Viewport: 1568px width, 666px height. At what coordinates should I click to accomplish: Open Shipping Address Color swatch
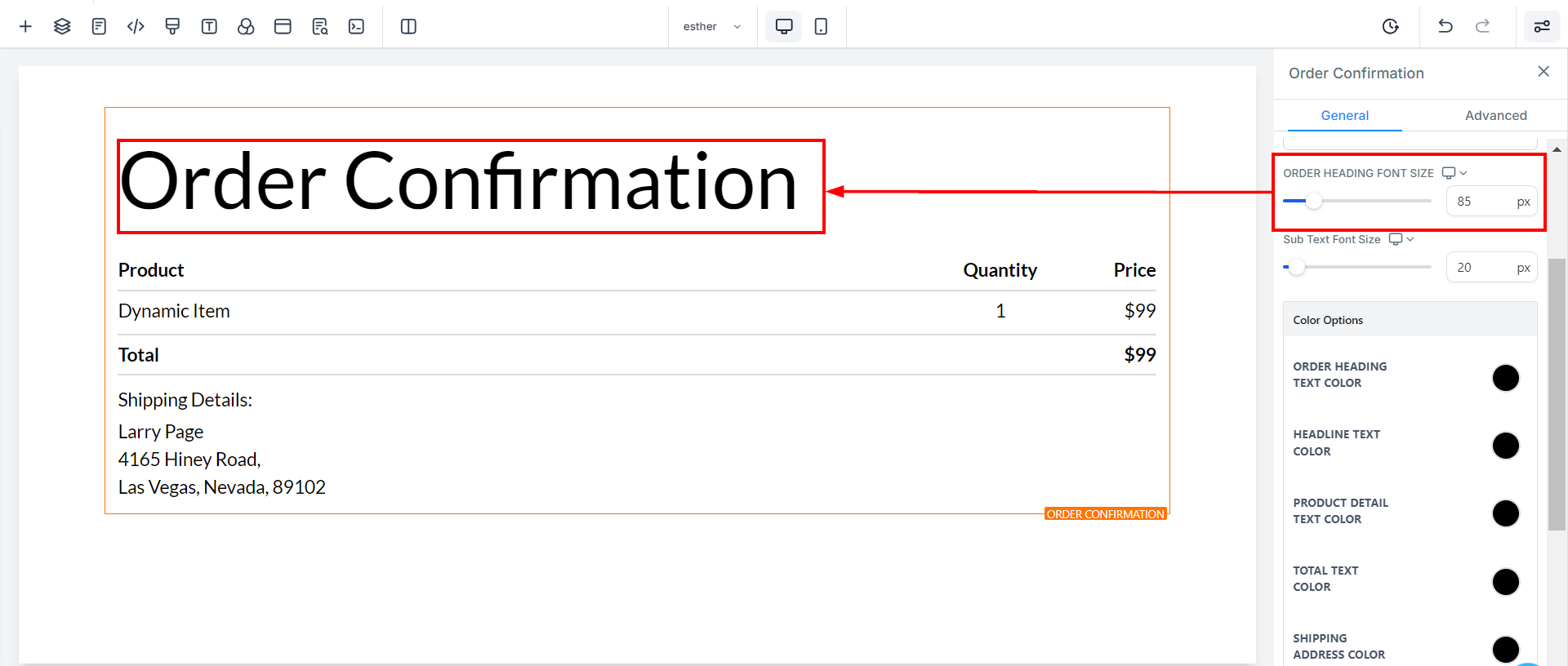pos(1506,650)
